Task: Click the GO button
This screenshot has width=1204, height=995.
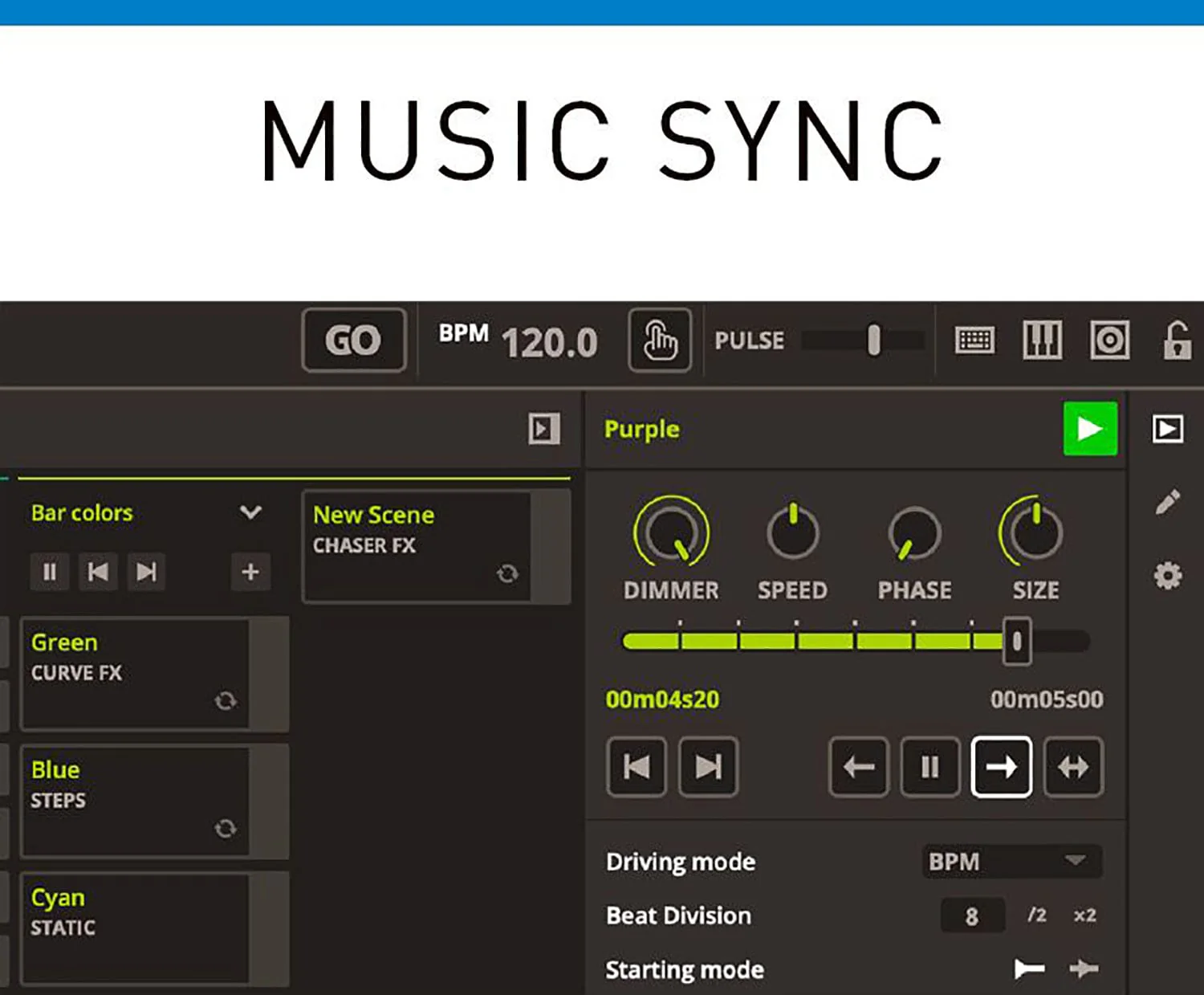Action: [x=354, y=341]
